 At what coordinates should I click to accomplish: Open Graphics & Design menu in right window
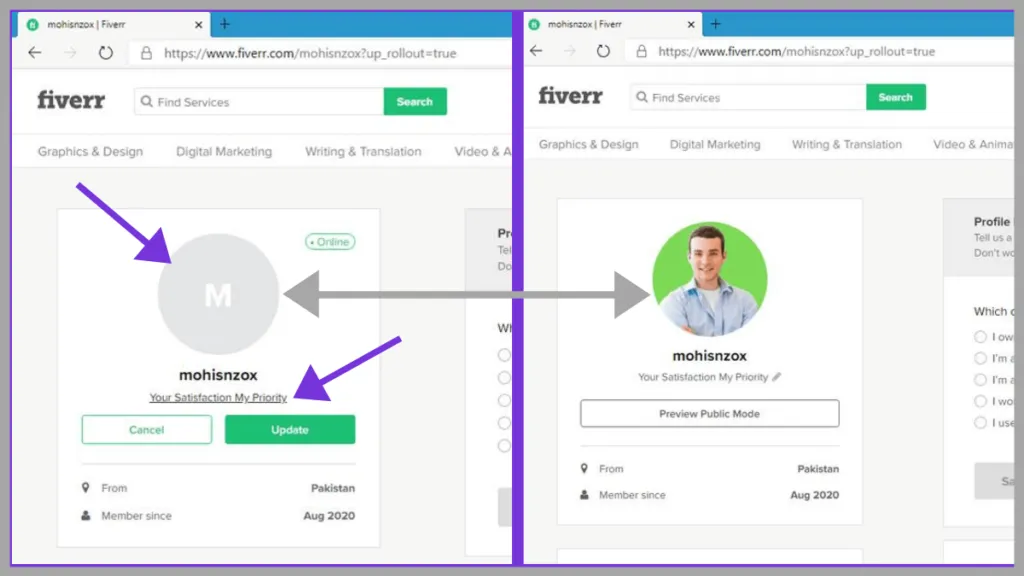588,144
